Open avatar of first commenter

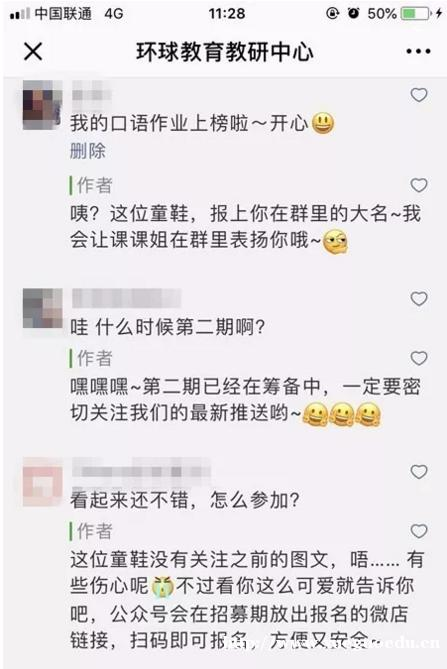point(42,105)
